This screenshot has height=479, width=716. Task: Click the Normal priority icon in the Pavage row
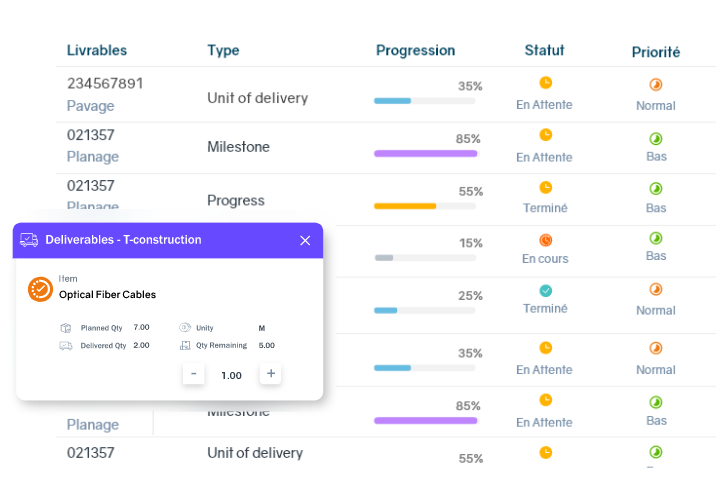[x=656, y=85]
